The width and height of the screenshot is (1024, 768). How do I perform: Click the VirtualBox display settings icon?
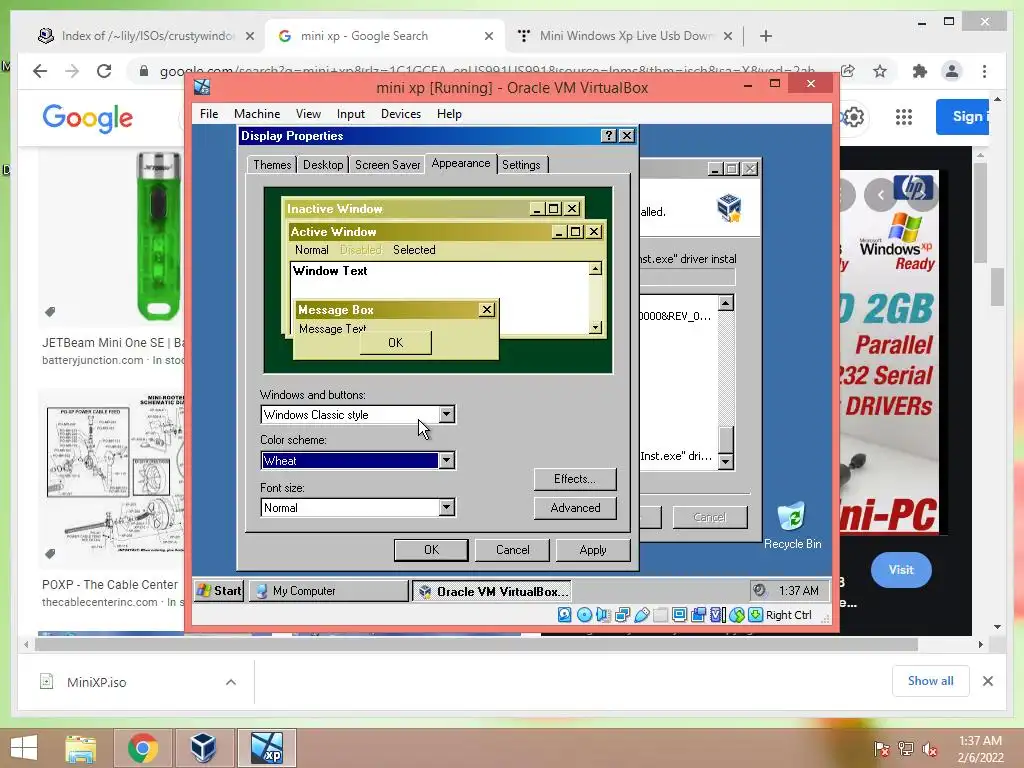coord(679,615)
